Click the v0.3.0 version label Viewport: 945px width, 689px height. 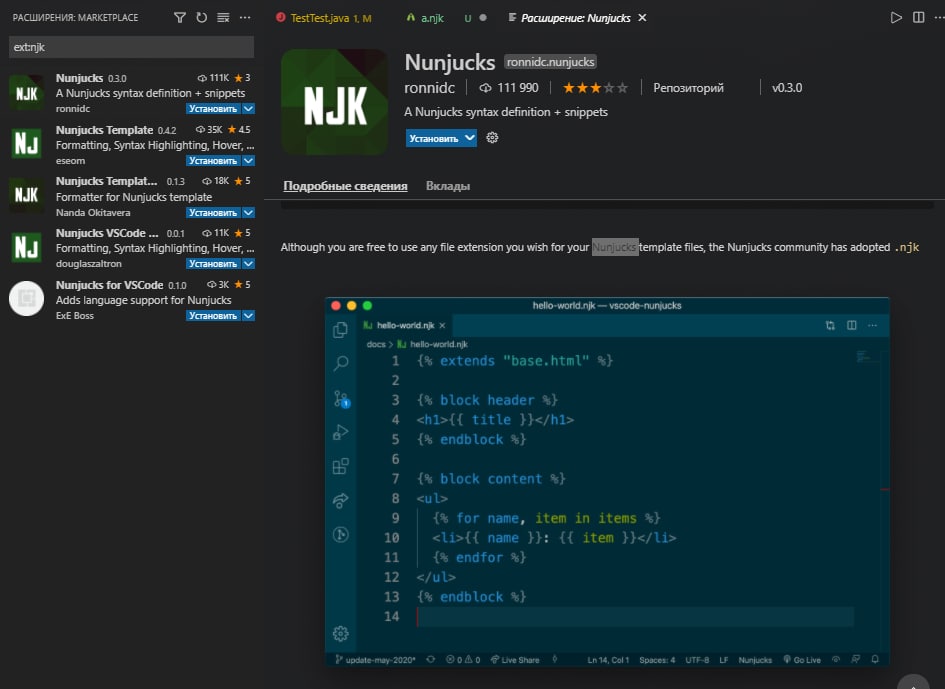click(787, 88)
